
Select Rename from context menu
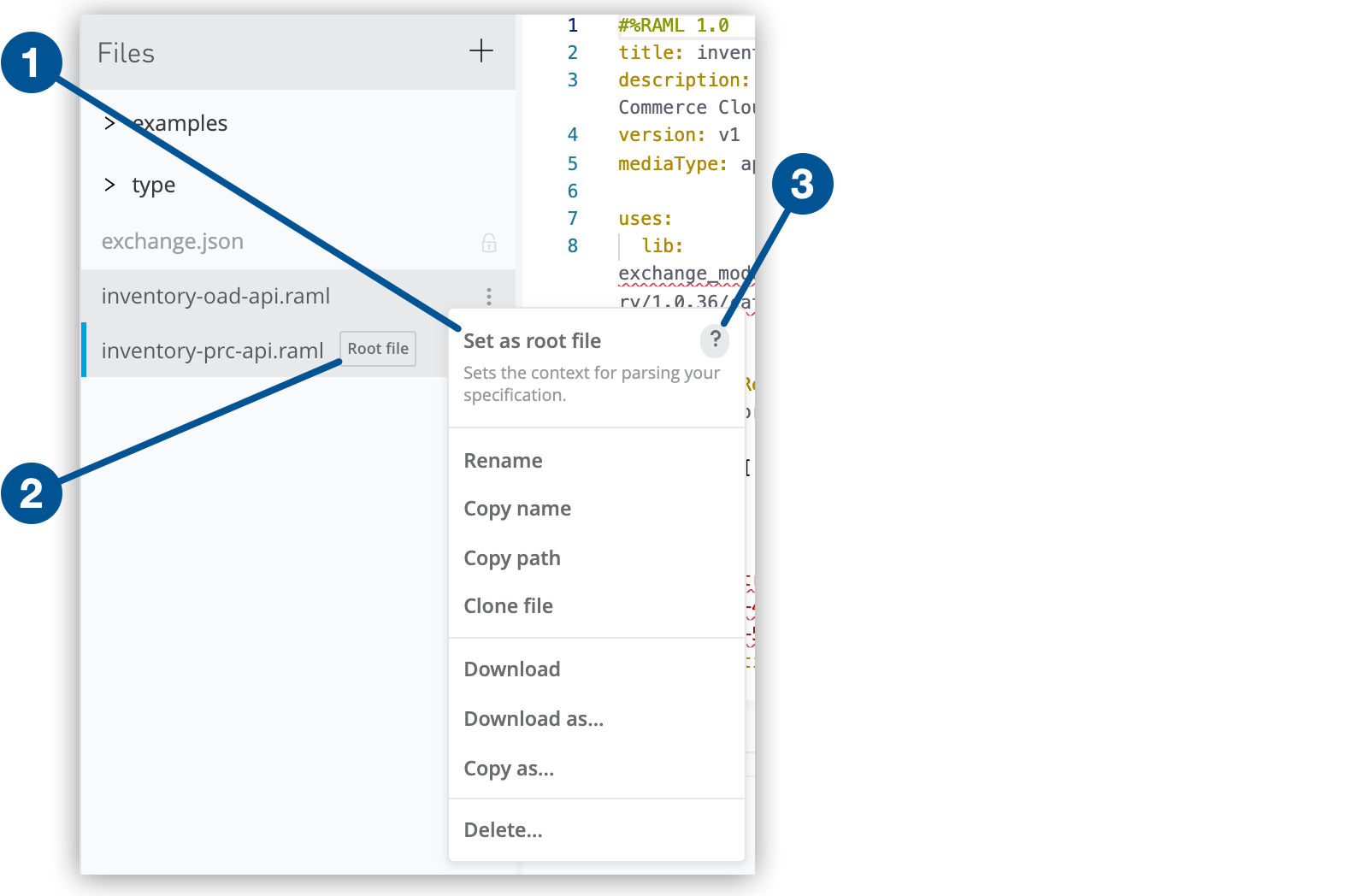503,461
